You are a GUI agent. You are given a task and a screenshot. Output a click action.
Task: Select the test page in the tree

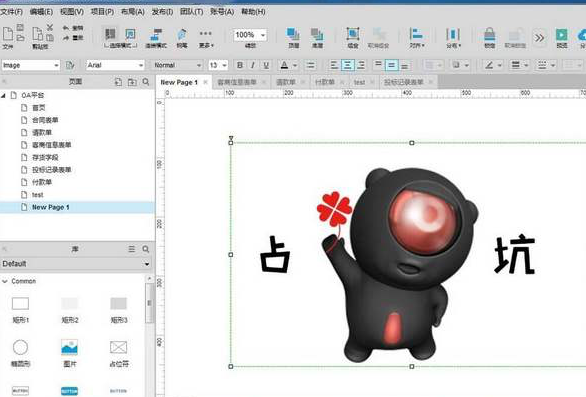(x=37, y=195)
